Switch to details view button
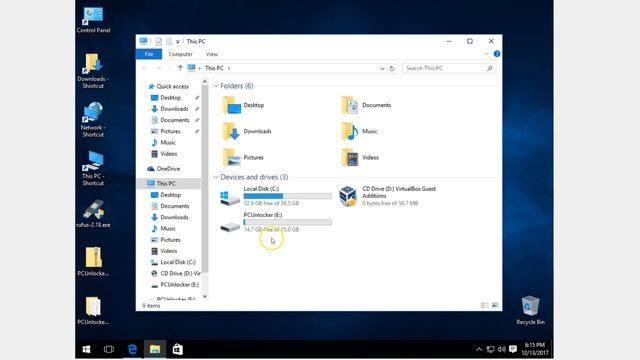 [484, 305]
